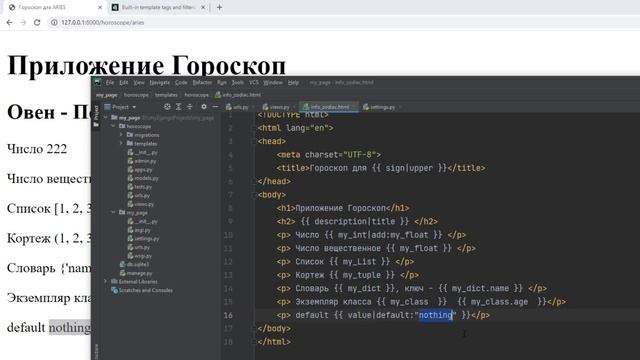Screen dimensions: 640x360
Task: Click 'my_page' breadcrumb in navigation bar
Action: [107, 95]
